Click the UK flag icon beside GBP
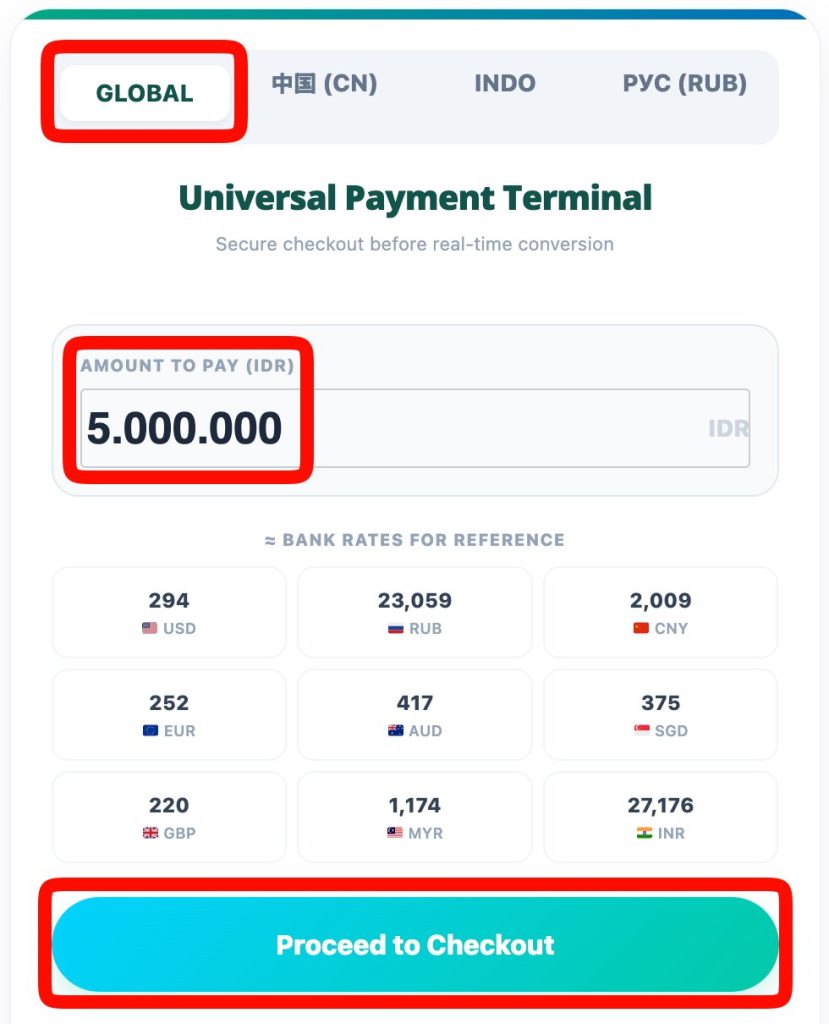The image size is (829, 1024). tap(151, 833)
